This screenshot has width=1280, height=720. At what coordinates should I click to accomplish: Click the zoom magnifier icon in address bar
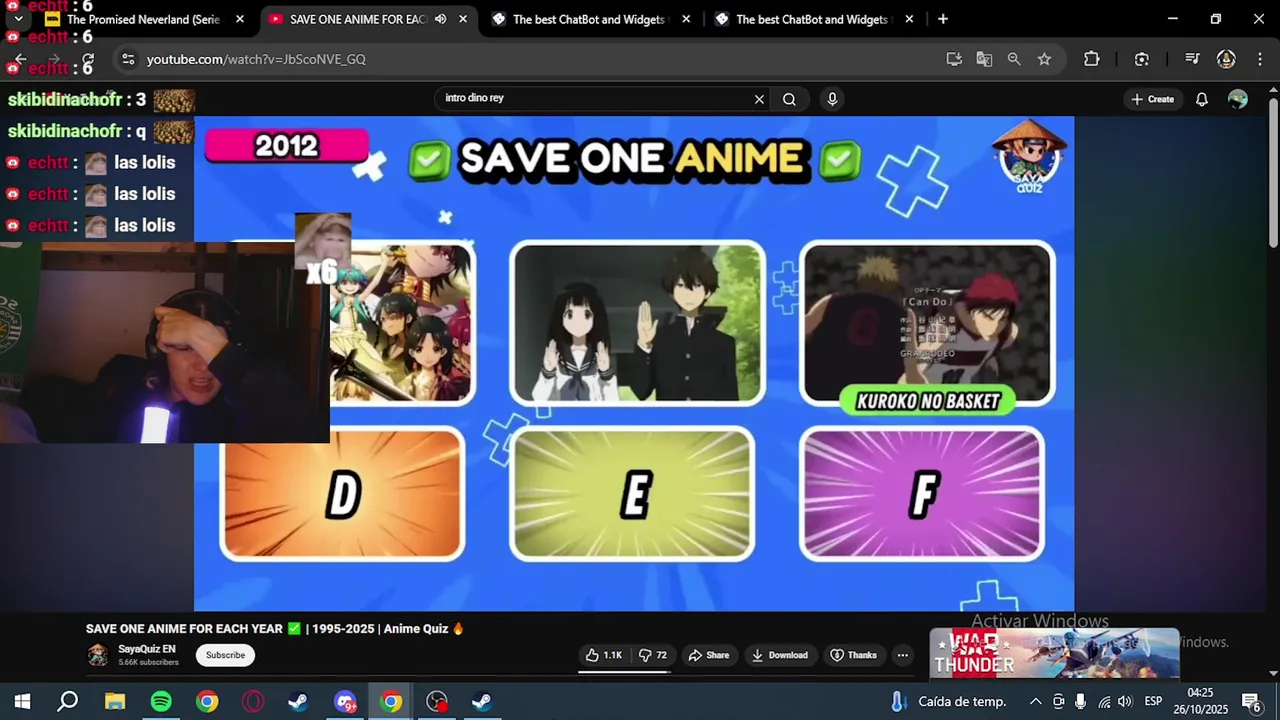(x=1014, y=59)
